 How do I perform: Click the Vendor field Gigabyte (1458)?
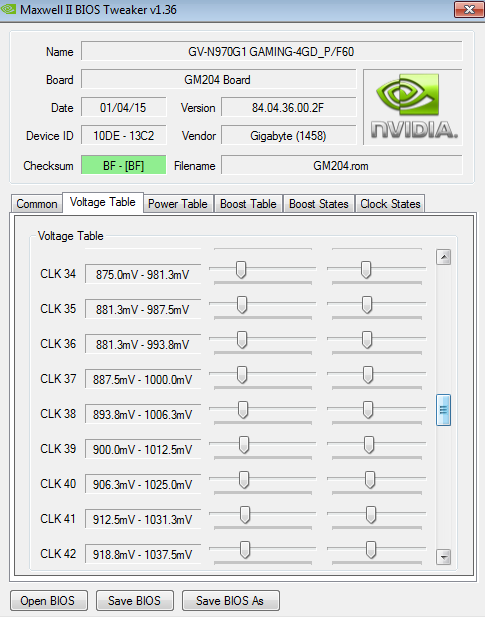point(288,136)
